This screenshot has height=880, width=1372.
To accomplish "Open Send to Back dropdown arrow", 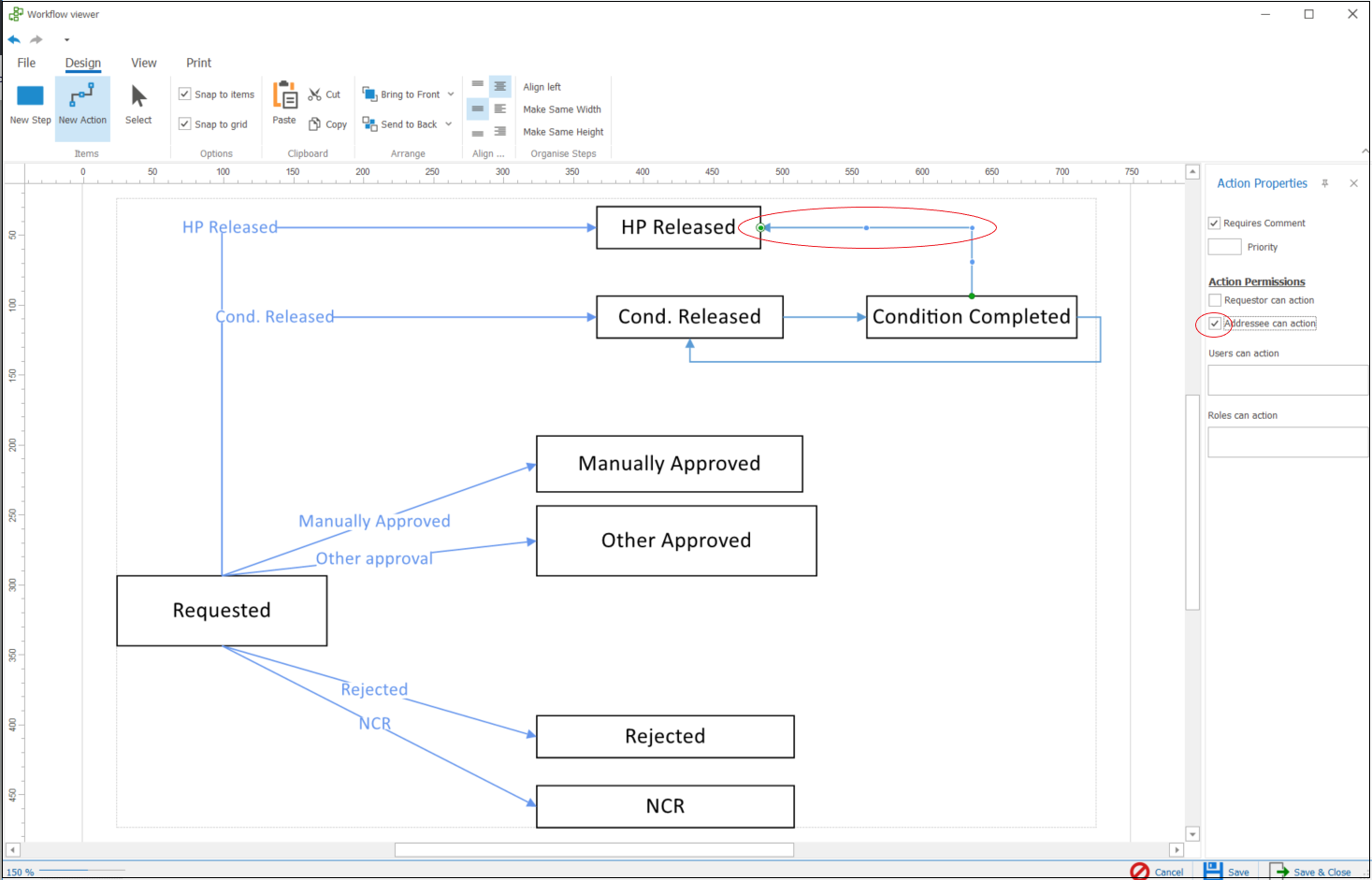I will (x=449, y=124).
